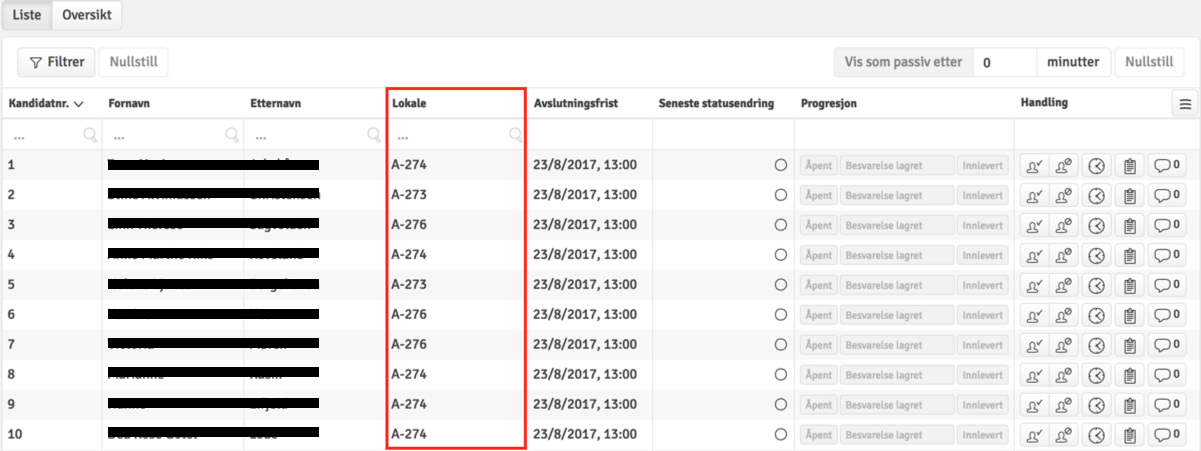
Task: Click the approve-candidate icon for candidate 1
Action: 1033,166
